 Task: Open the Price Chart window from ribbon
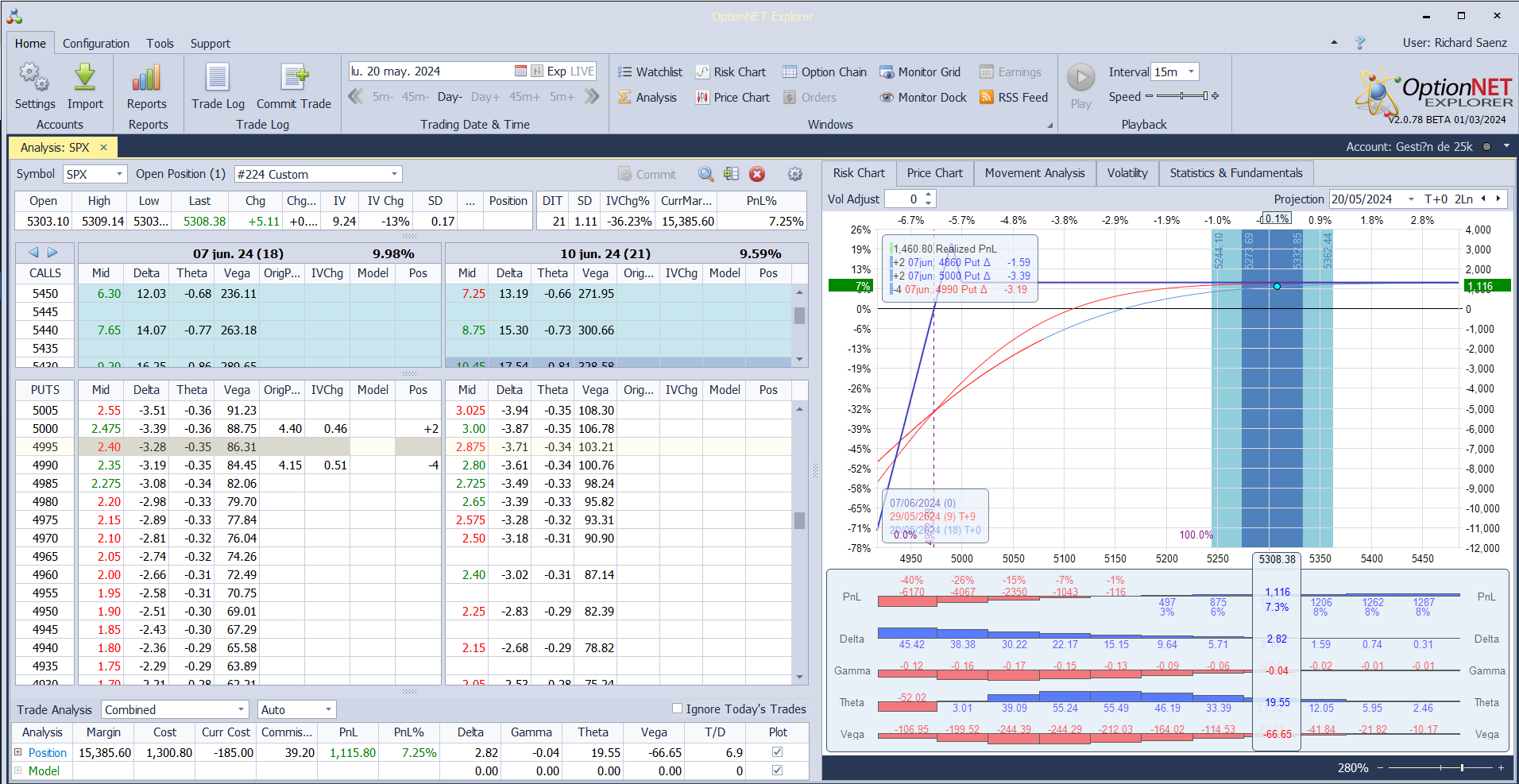coord(732,98)
